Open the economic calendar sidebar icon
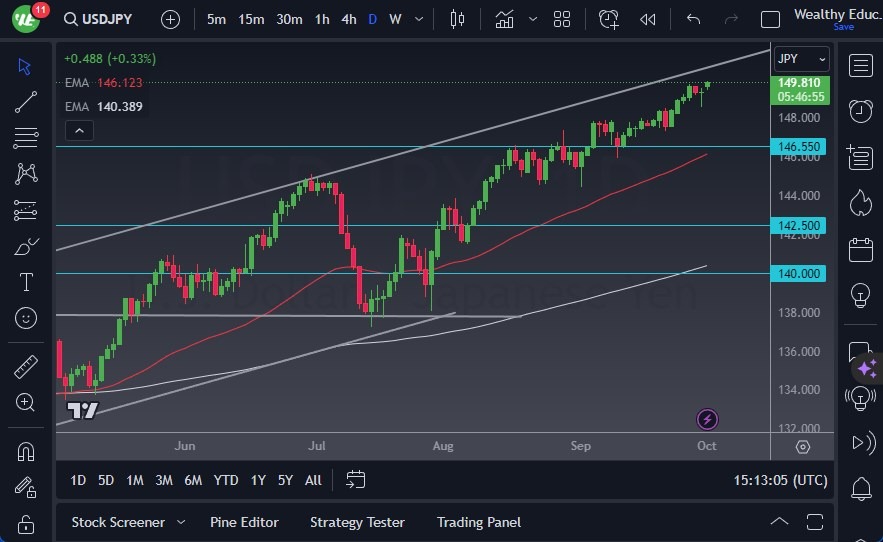The height and width of the screenshot is (542, 883). pyautogui.click(x=859, y=249)
